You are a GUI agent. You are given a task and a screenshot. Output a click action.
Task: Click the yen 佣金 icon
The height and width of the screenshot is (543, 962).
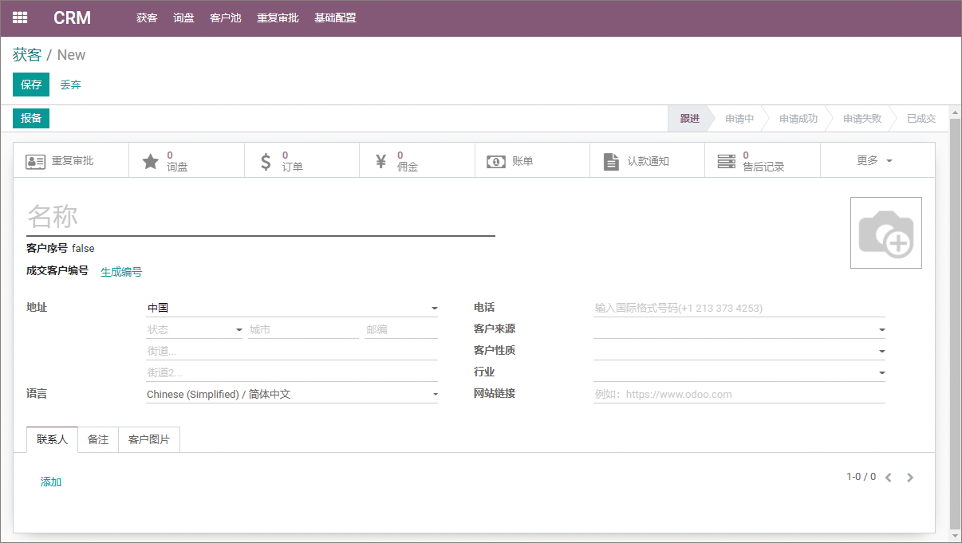click(380, 161)
